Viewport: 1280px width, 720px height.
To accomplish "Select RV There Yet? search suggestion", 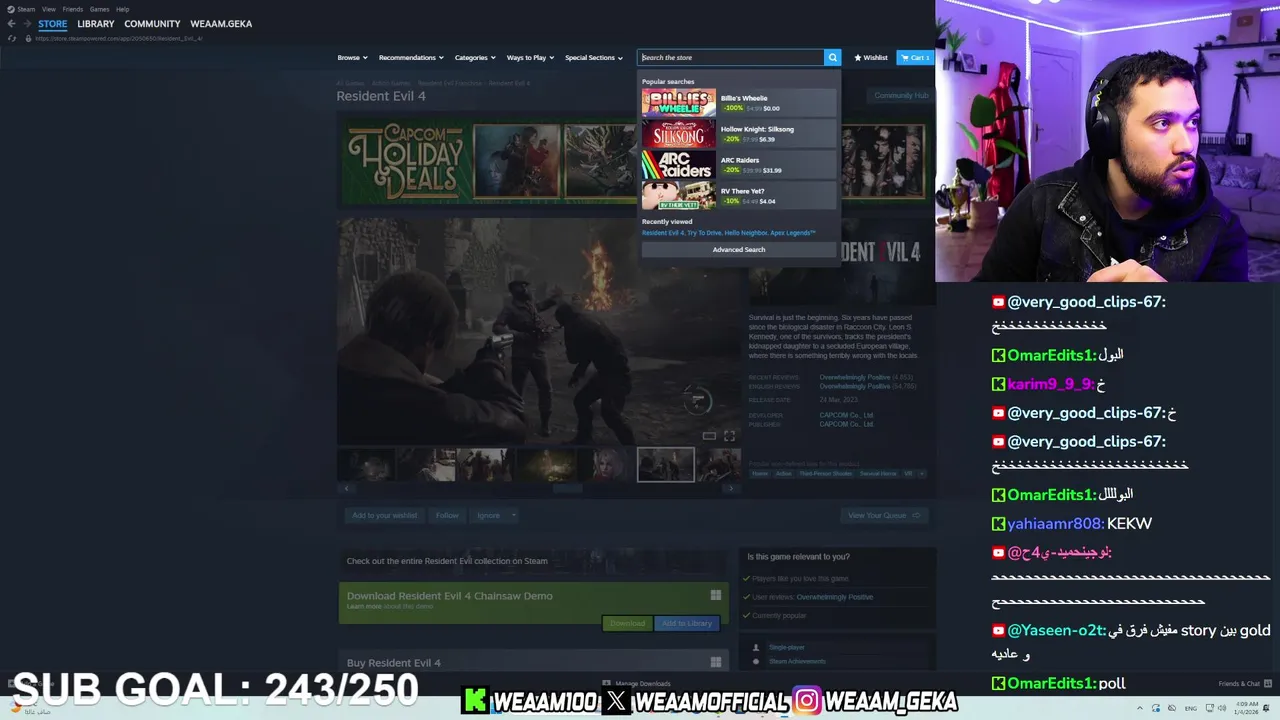I will pyautogui.click(x=738, y=195).
